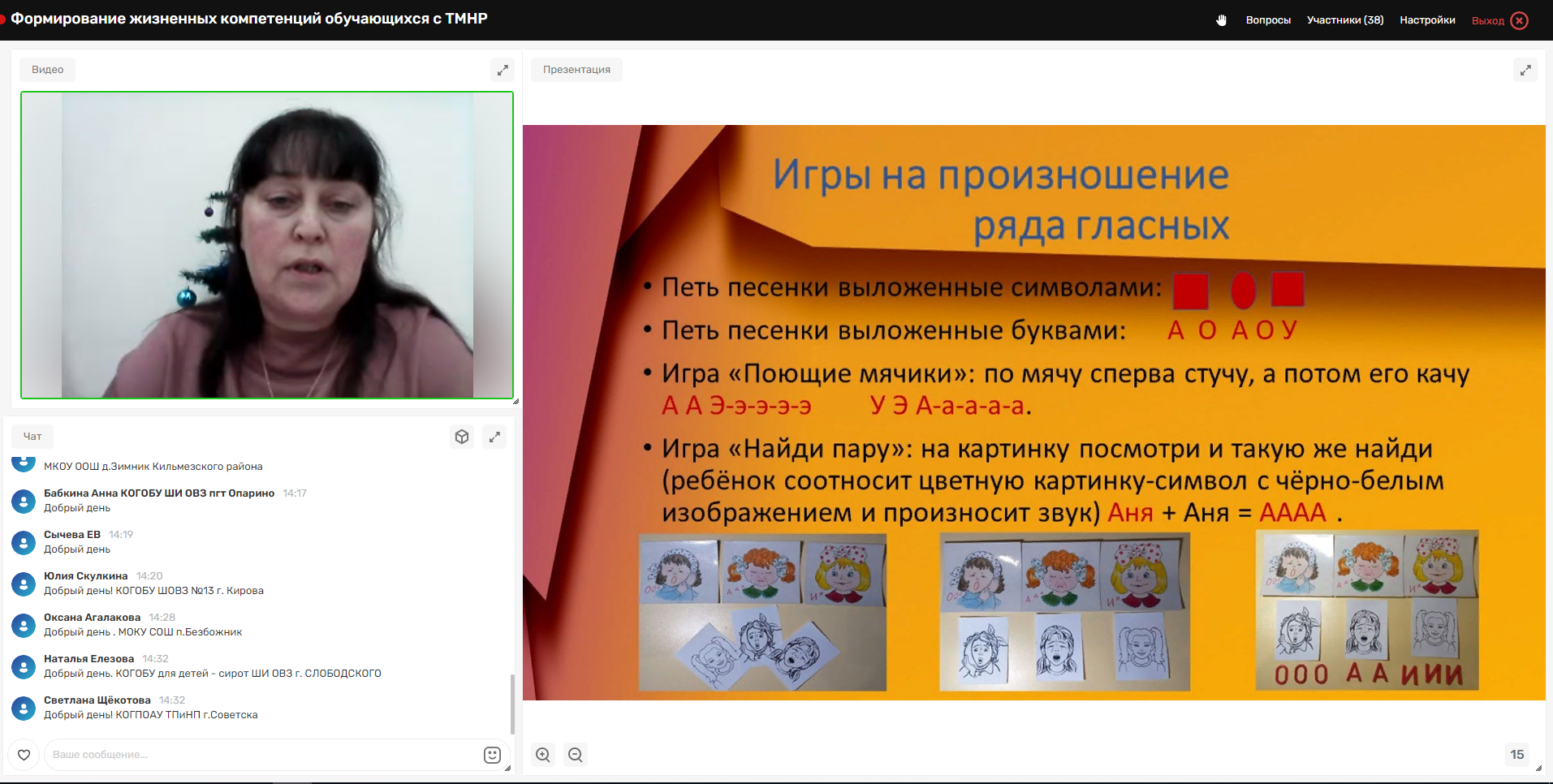Click avatar of Светлана Щёкотова

24,708
